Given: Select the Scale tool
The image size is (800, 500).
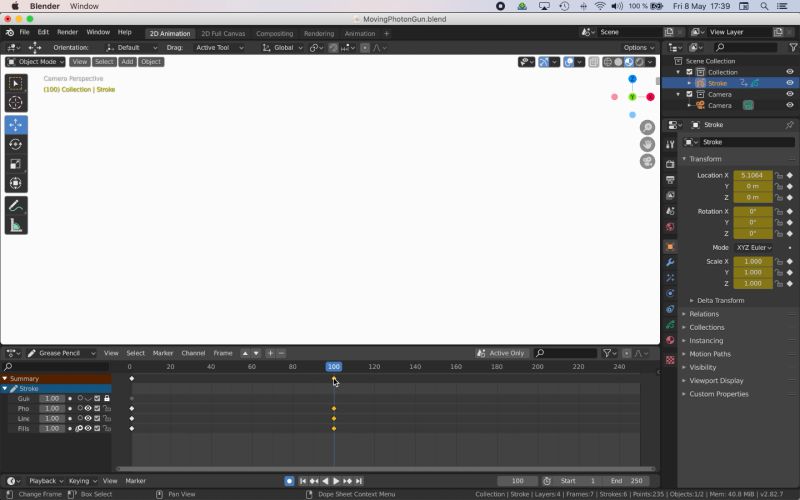Looking at the screenshot, I should pyautogui.click(x=16, y=164).
